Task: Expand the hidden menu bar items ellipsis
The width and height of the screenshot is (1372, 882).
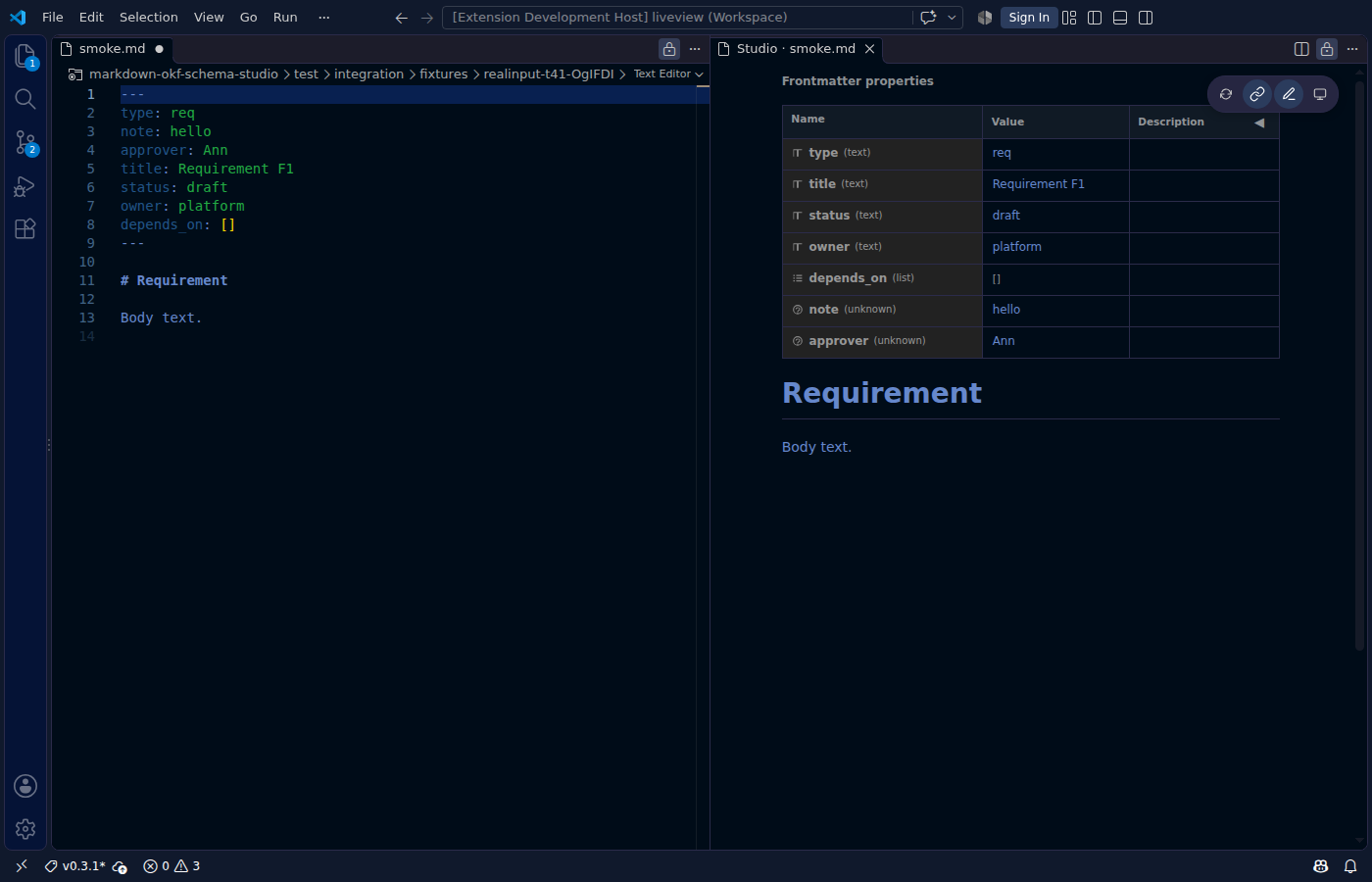Action: tap(324, 18)
